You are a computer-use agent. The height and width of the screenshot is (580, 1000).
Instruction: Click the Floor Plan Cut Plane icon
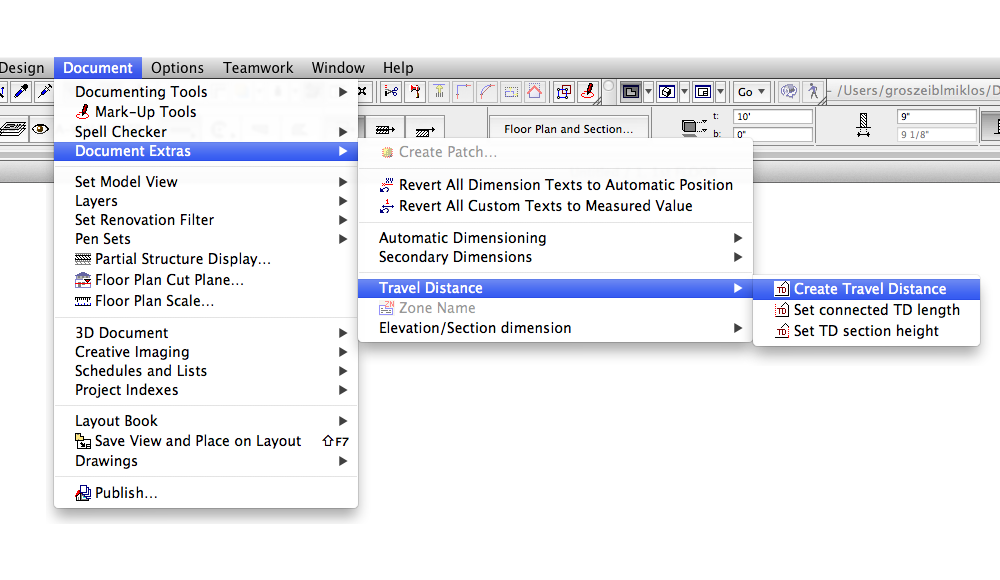coord(83,280)
